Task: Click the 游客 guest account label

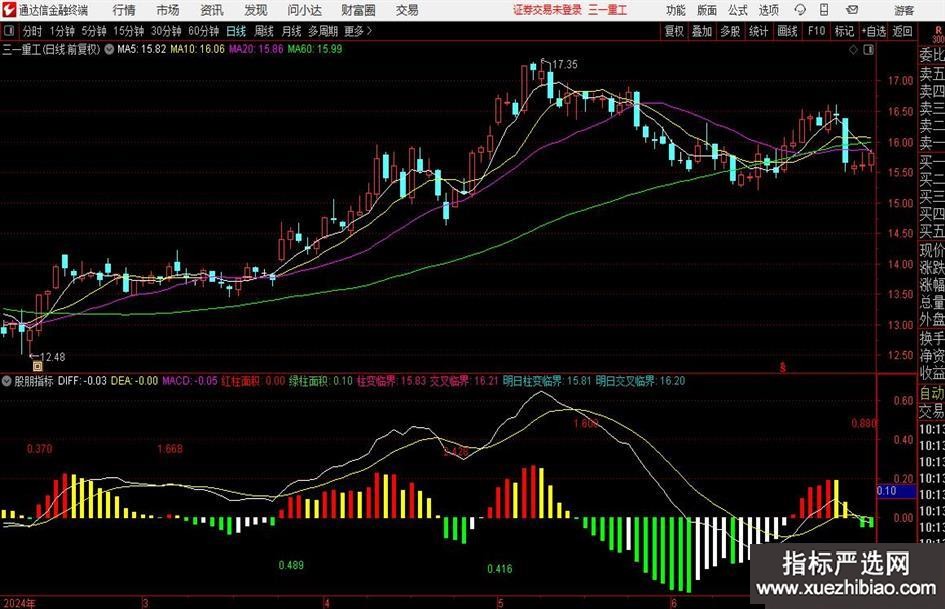Action: 903,10
